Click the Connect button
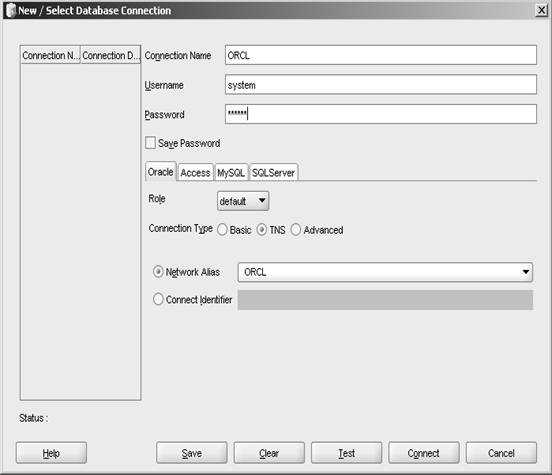Image resolution: width=552 pixels, height=475 pixels. (424, 453)
